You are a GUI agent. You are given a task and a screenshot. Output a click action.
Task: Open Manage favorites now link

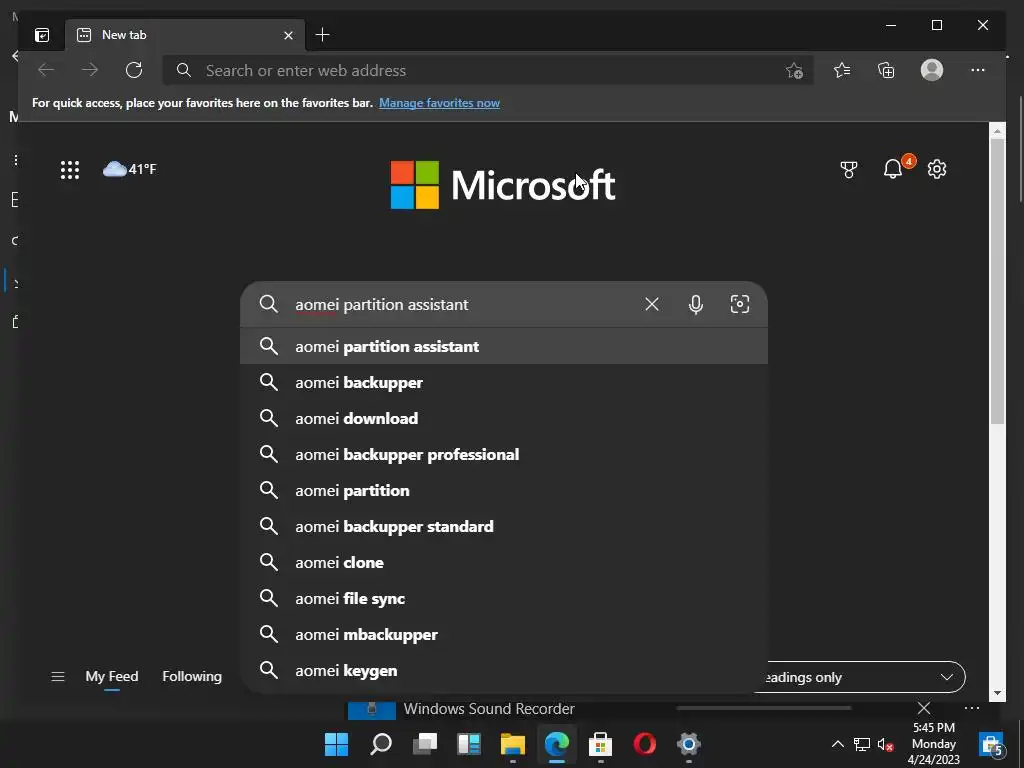(x=440, y=103)
